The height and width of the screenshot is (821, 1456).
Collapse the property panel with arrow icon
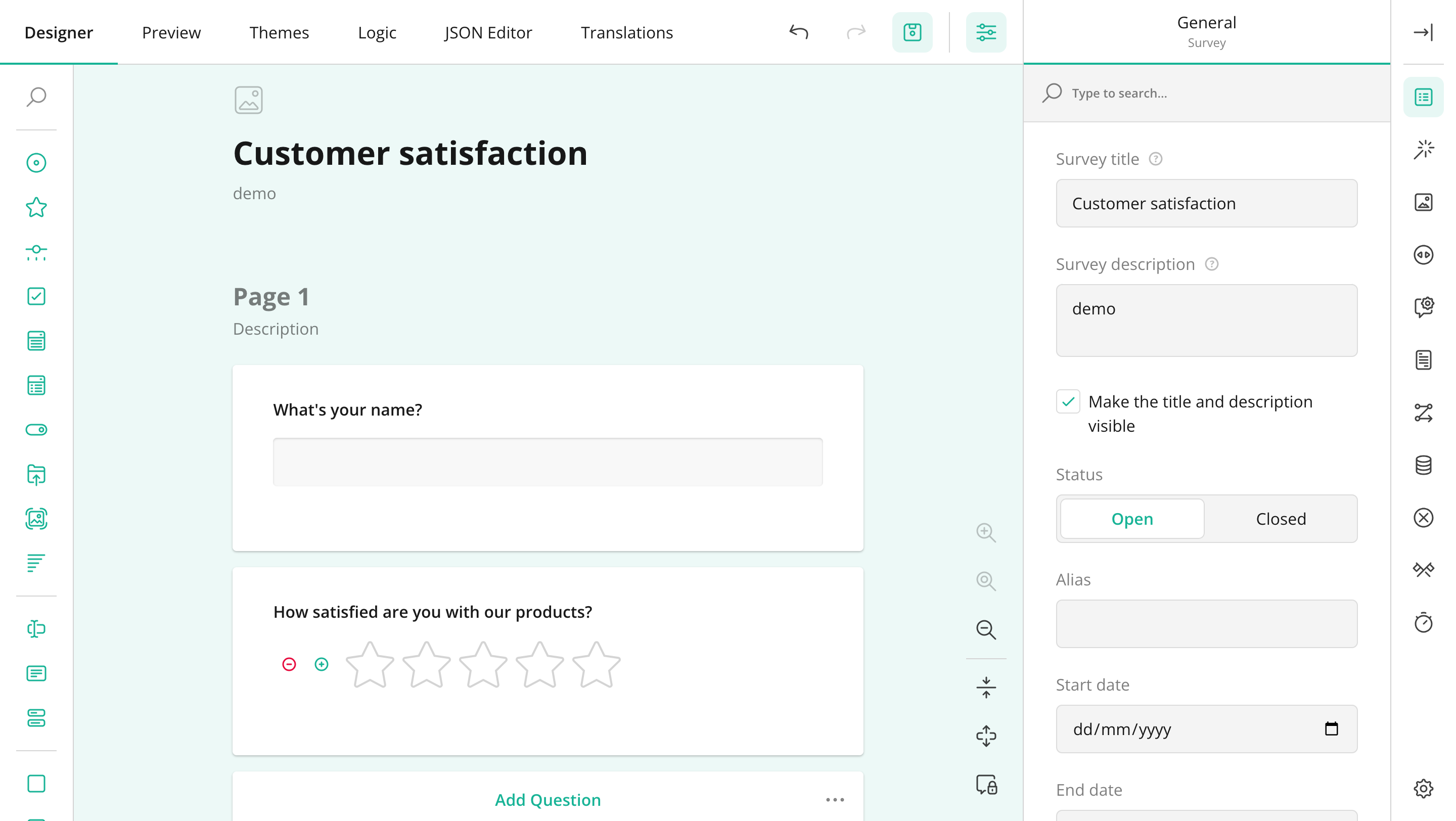point(1423,32)
